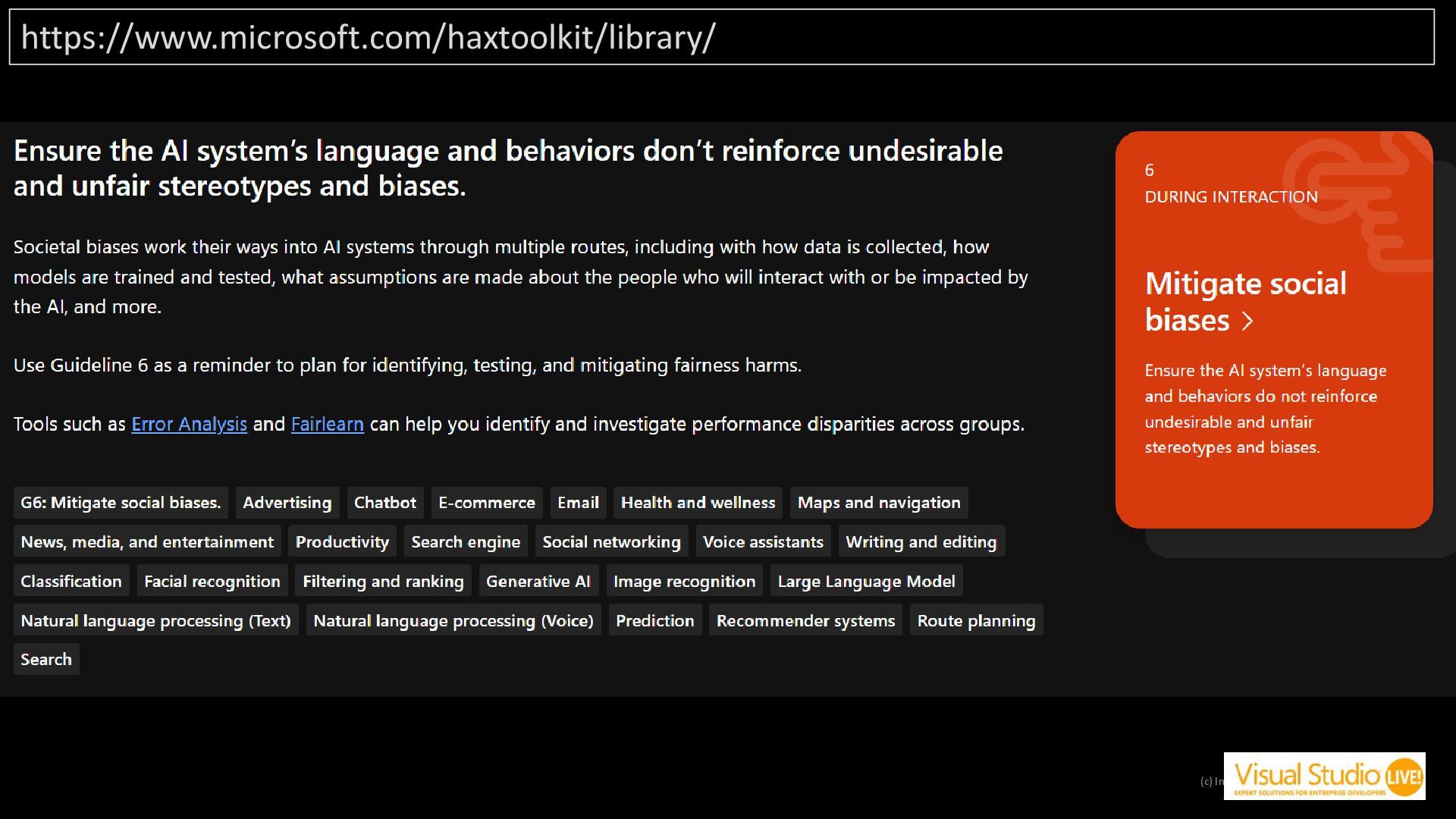
Task: Choose the Writing and editing tag
Action: pyautogui.click(x=921, y=541)
